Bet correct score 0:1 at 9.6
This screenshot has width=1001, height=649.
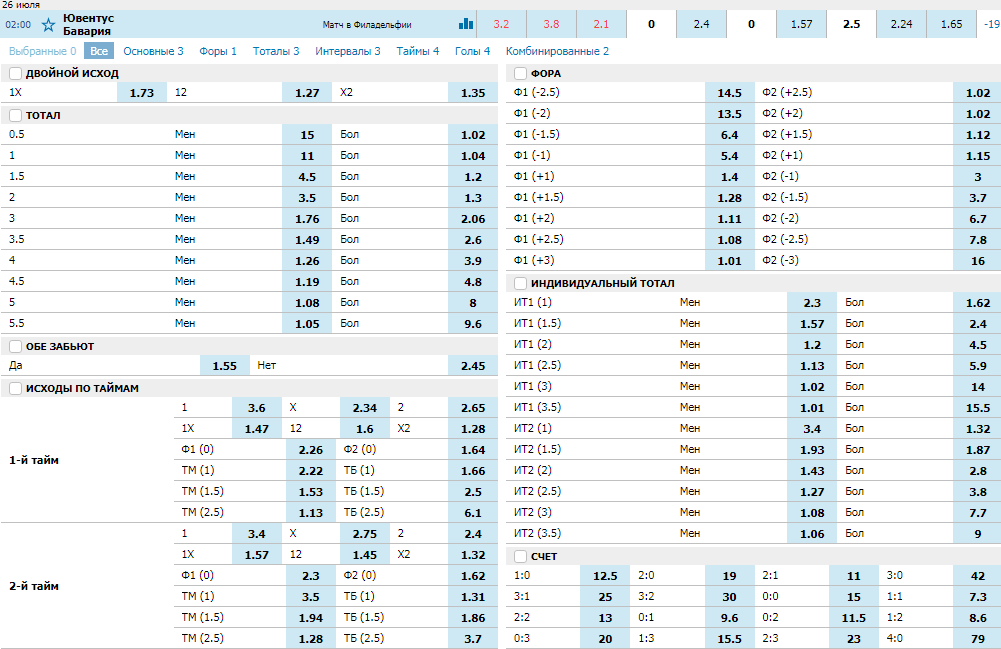click(730, 618)
